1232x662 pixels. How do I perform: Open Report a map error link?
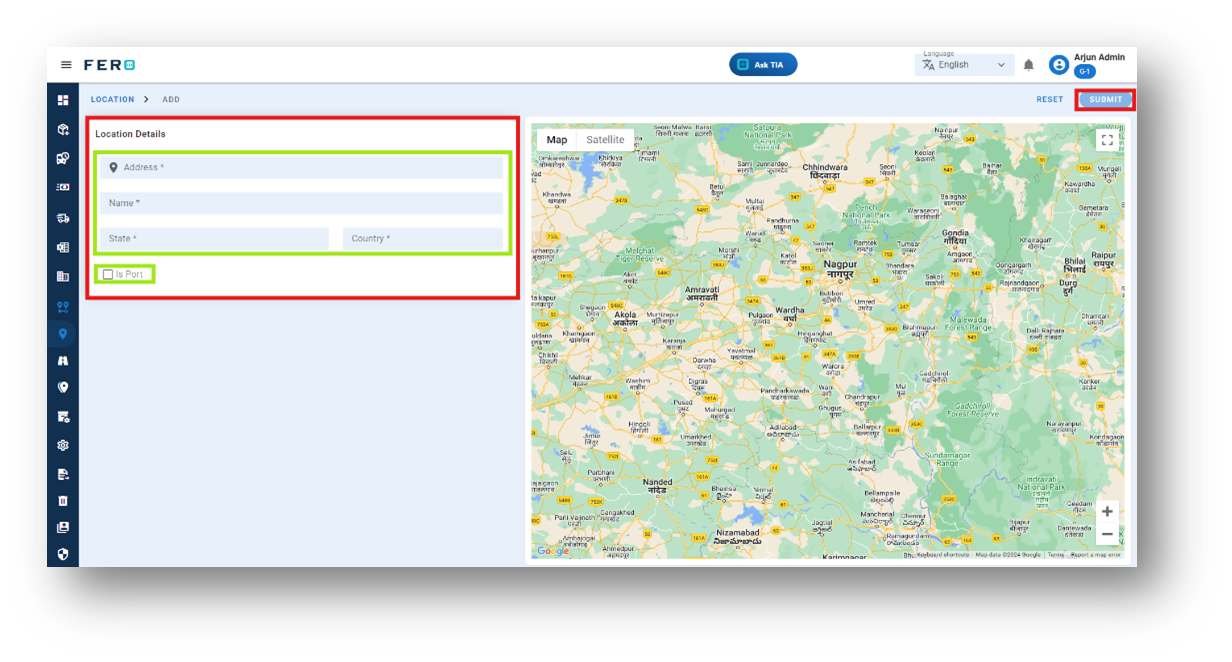tap(1096, 554)
